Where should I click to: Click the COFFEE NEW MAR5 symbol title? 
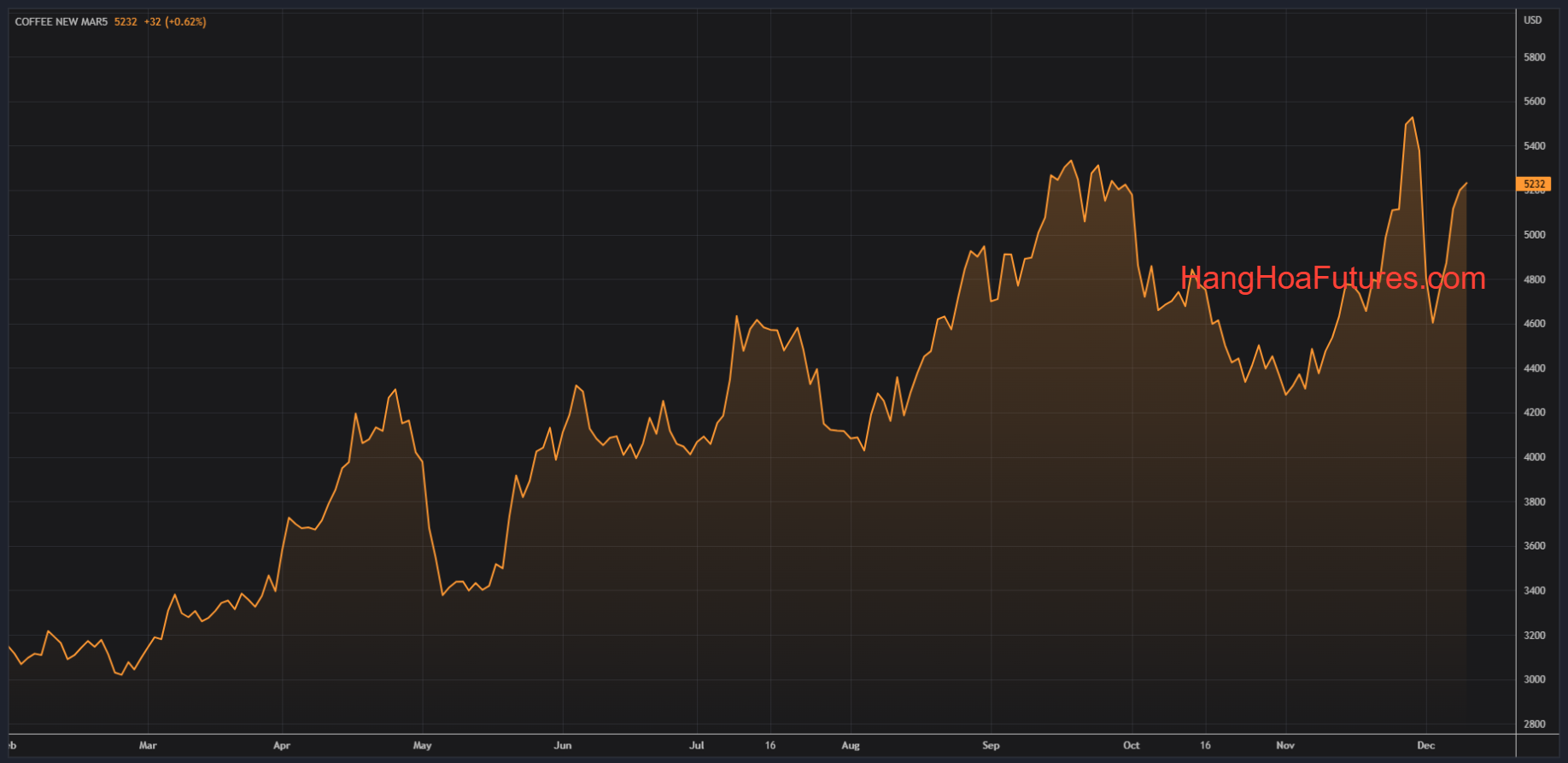pos(61,22)
